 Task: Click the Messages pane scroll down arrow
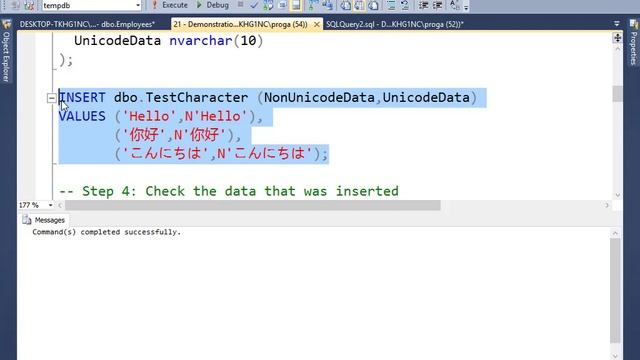(x=616, y=356)
